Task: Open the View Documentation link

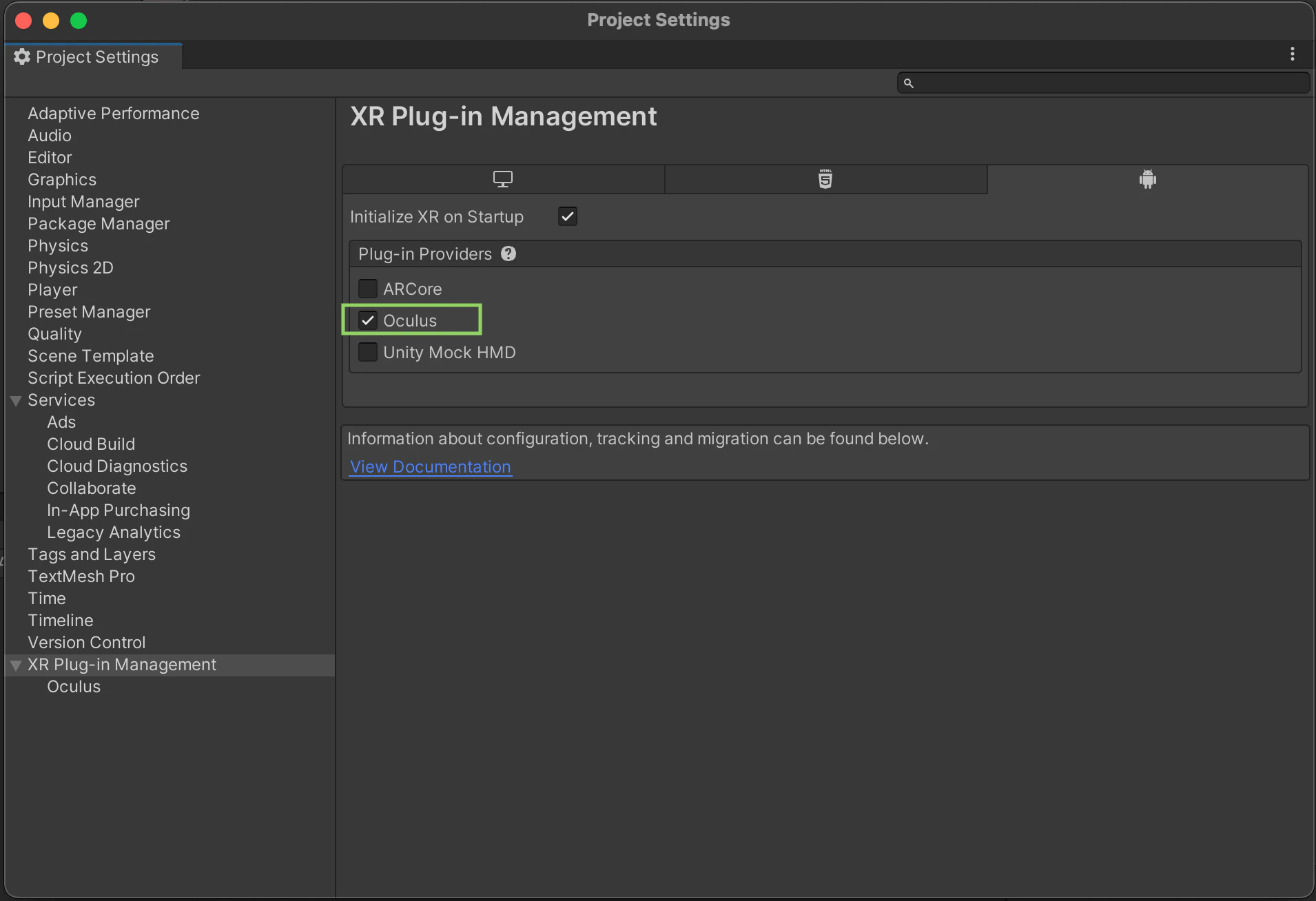Action: pos(431,466)
